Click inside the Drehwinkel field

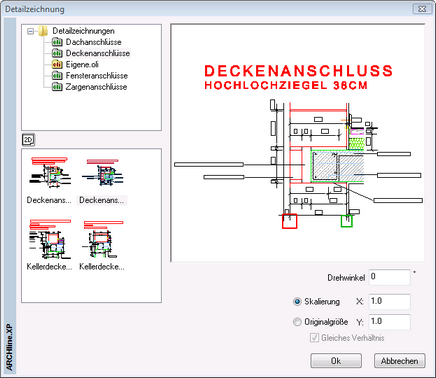coord(390,277)
